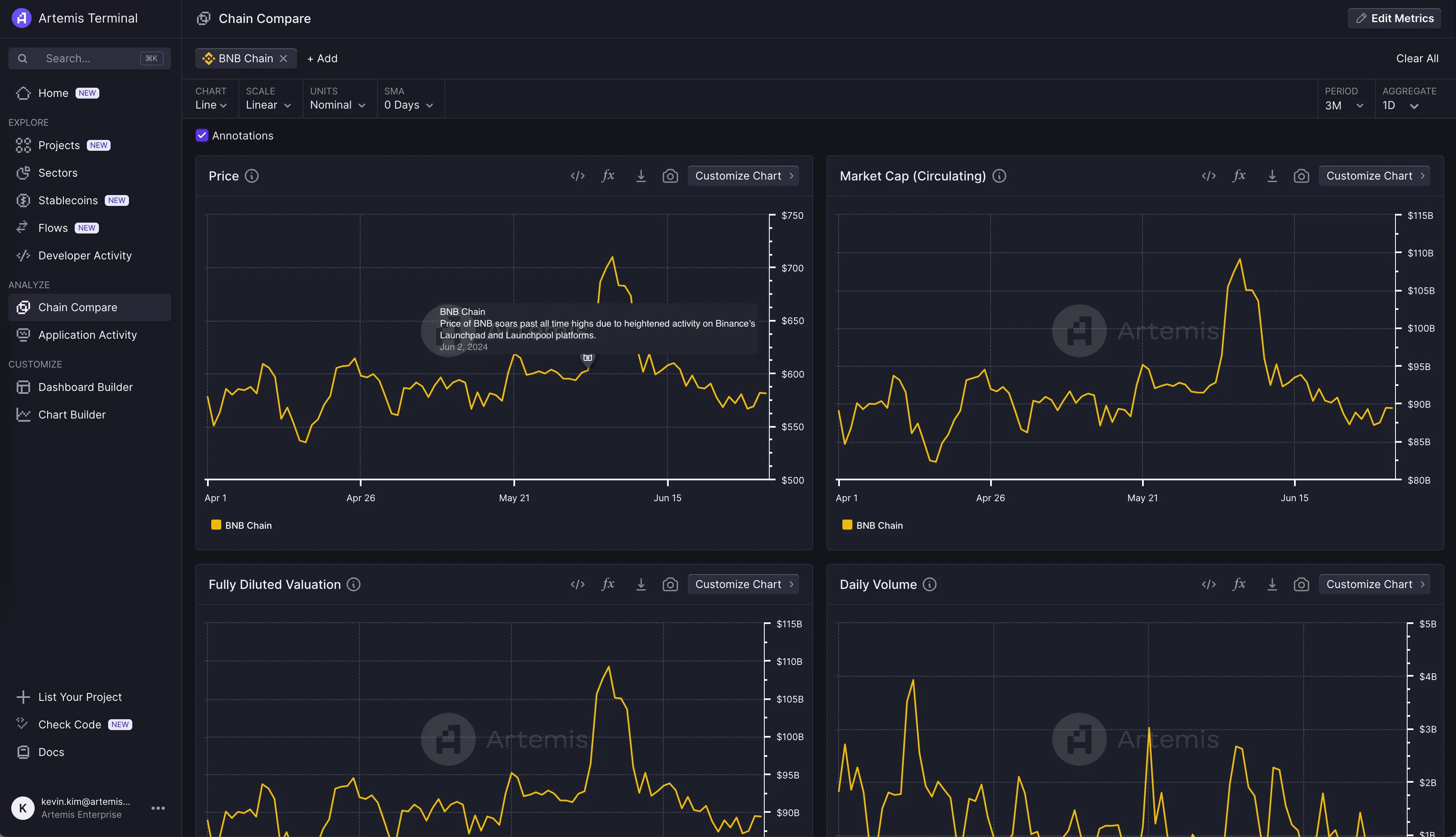Open Sectors page
Screen dimensions: 1456x837
pyautogui.click(x=90, y=173)
